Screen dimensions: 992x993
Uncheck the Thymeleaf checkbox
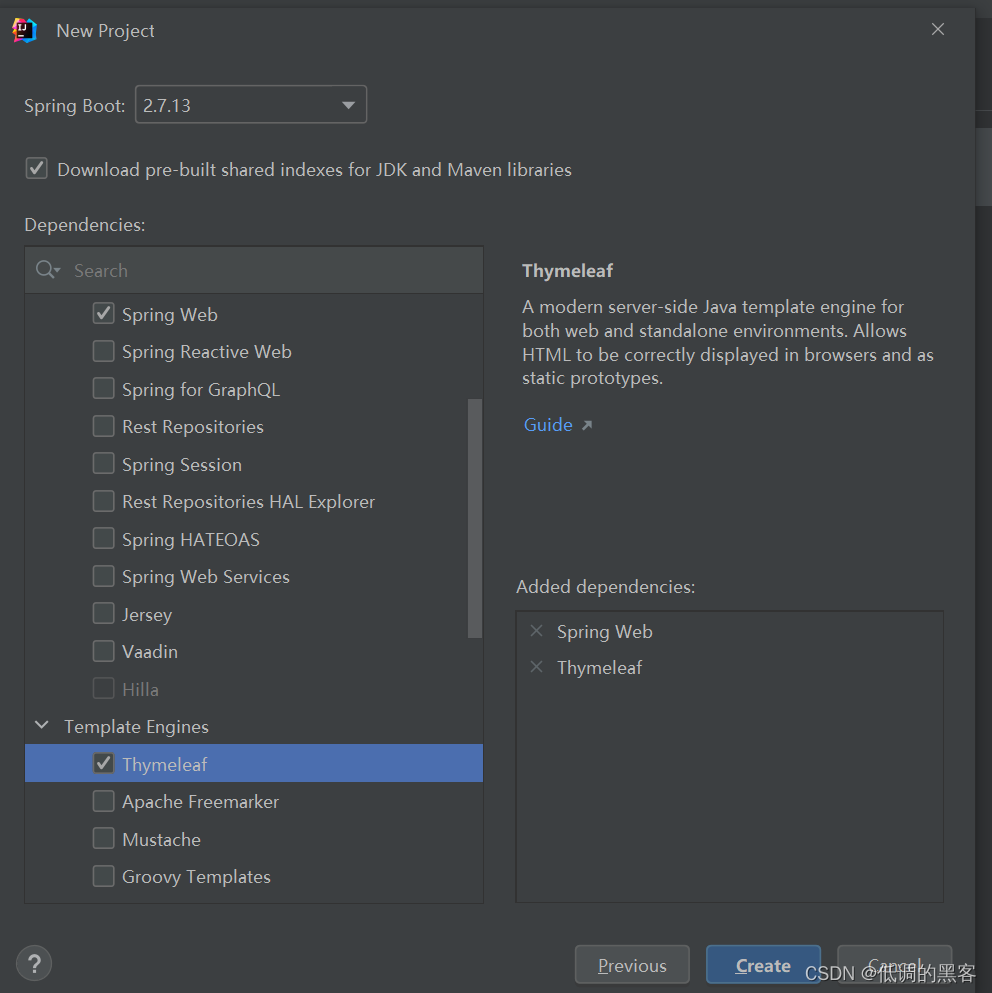point(103,763)
